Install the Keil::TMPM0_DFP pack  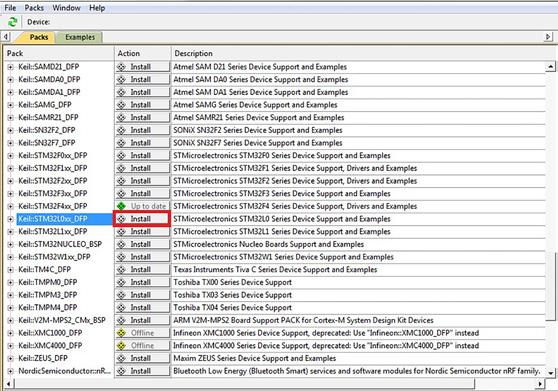142,282
